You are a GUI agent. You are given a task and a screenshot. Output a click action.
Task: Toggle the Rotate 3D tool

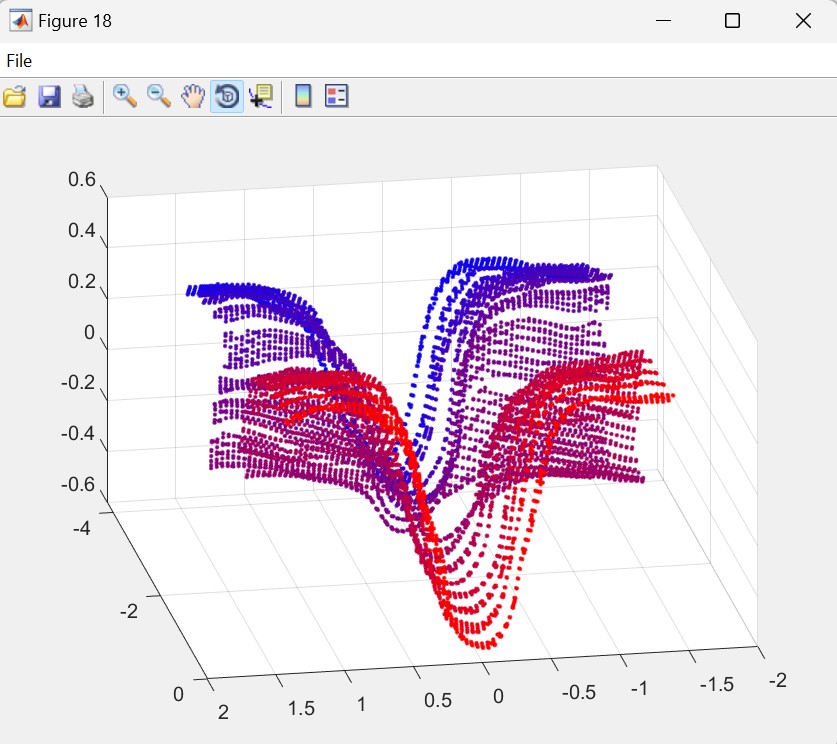coord(227,97)
